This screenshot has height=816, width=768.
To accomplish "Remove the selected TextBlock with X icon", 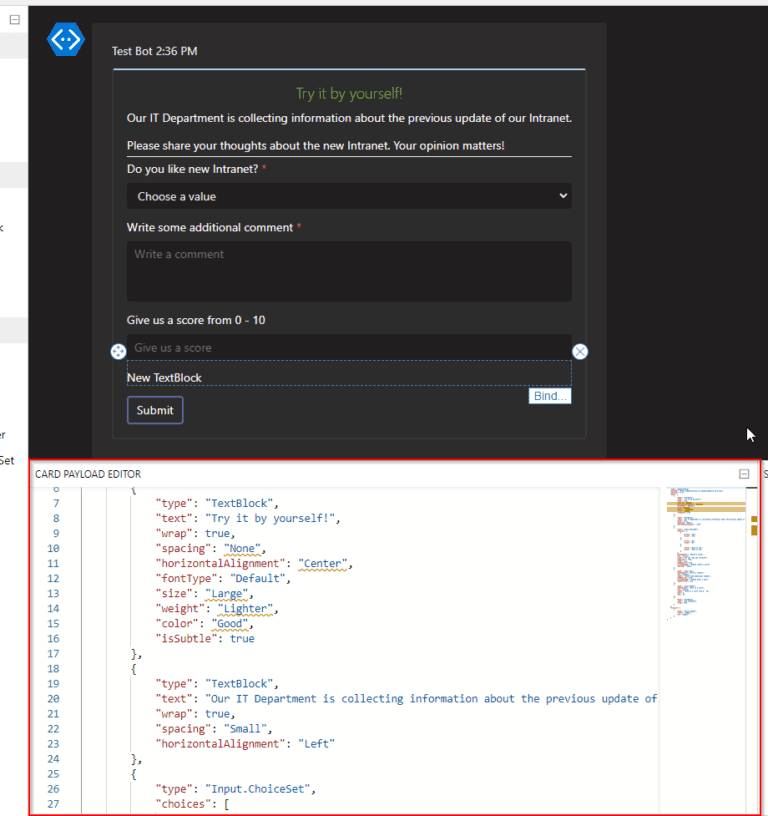I will coord(580,351).
